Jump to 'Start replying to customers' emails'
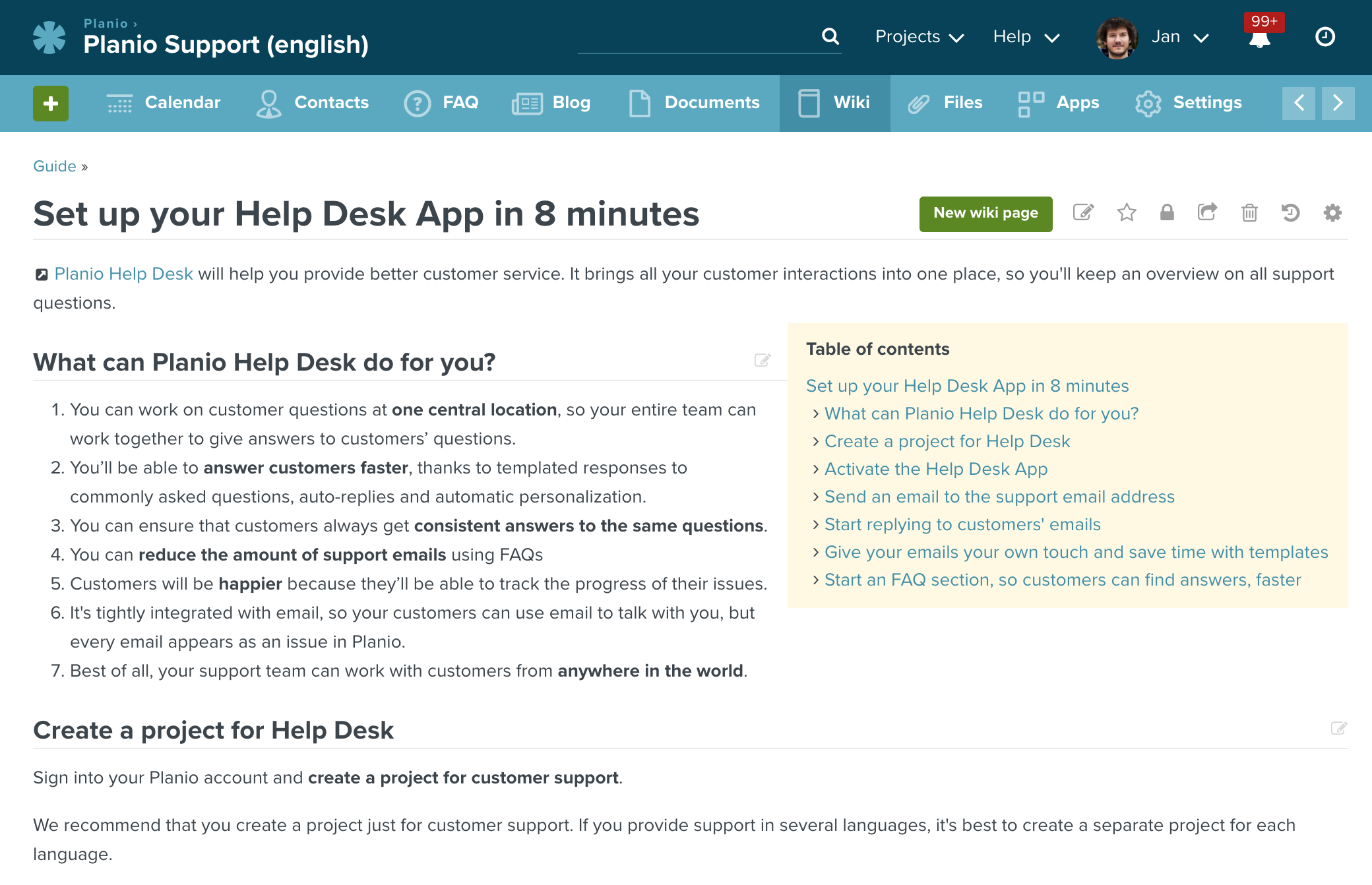 tap(962, 524)
